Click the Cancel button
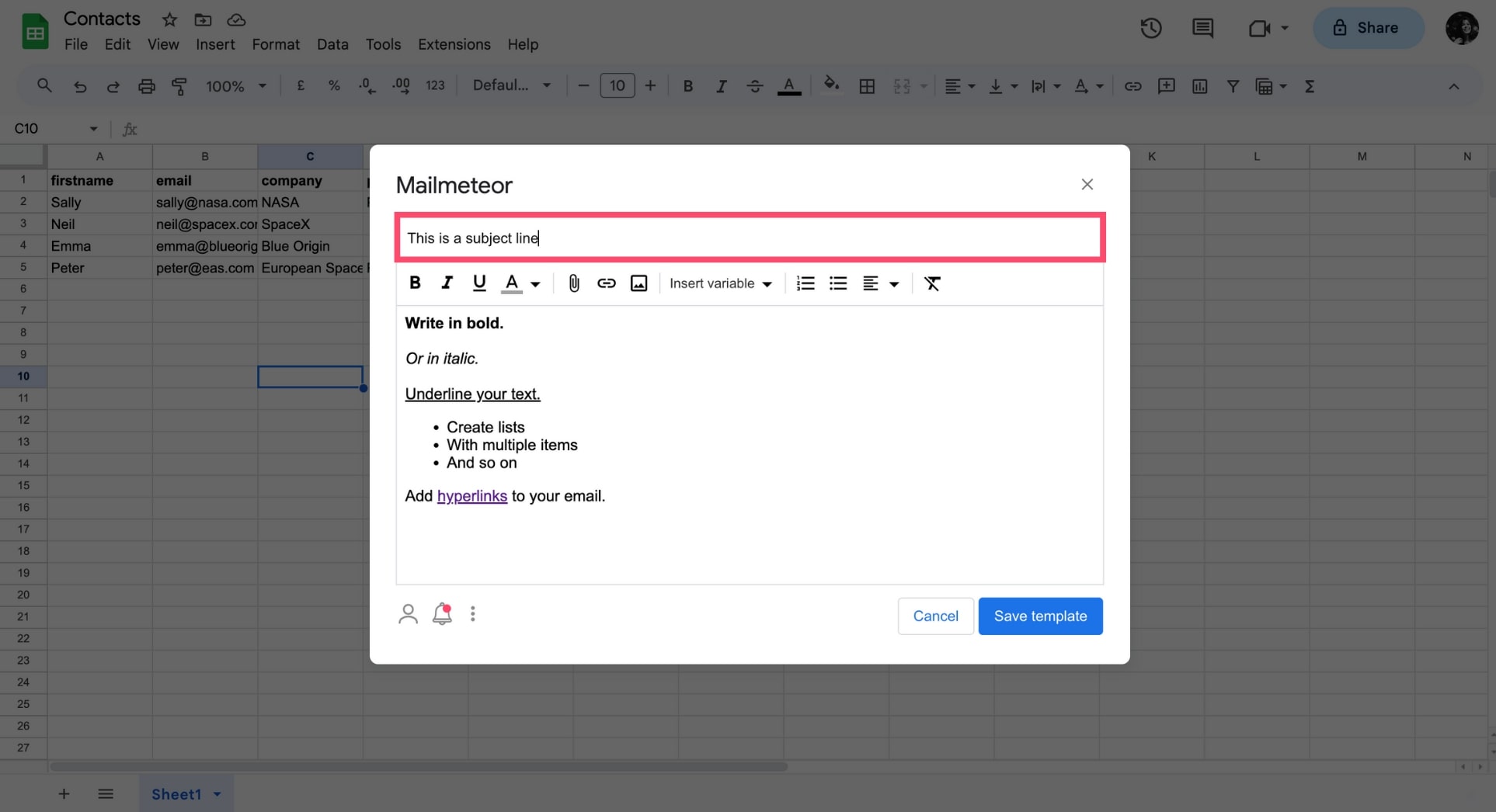1496x812 pixels. point(935,616)
